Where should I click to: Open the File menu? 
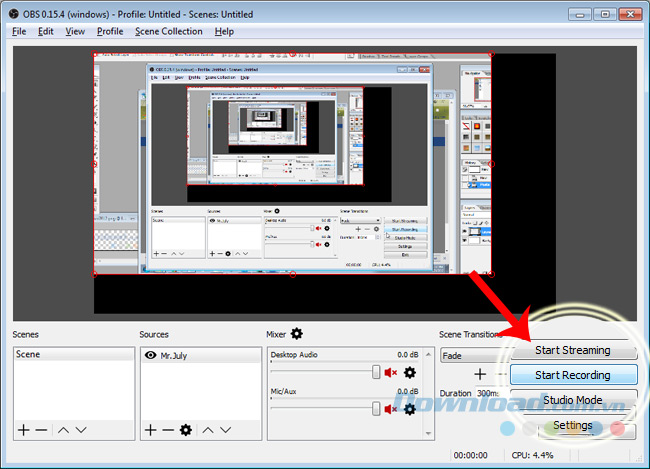pyautogui.click(x=19, y=32)
